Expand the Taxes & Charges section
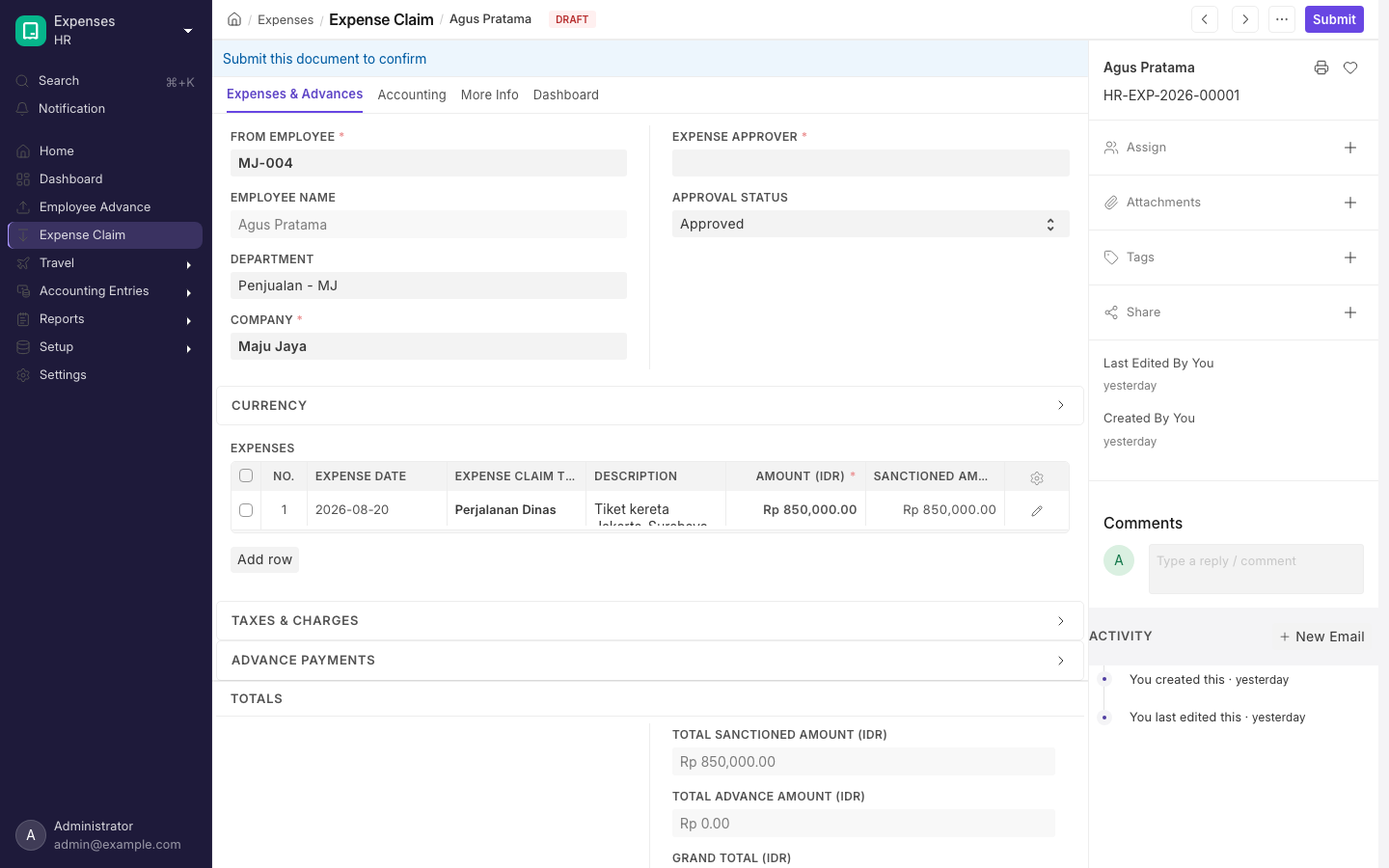Screen dimensions: 1389x868 (650, 621)
